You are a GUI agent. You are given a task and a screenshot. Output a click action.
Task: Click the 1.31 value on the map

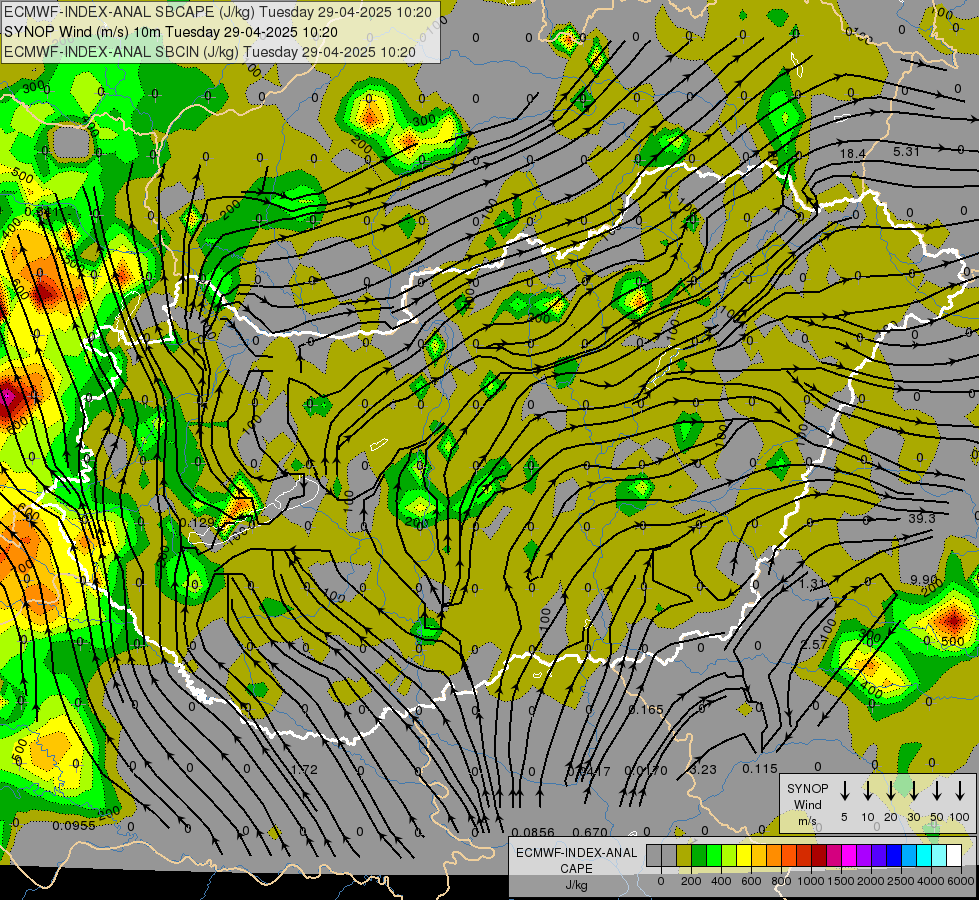point(813,583)
